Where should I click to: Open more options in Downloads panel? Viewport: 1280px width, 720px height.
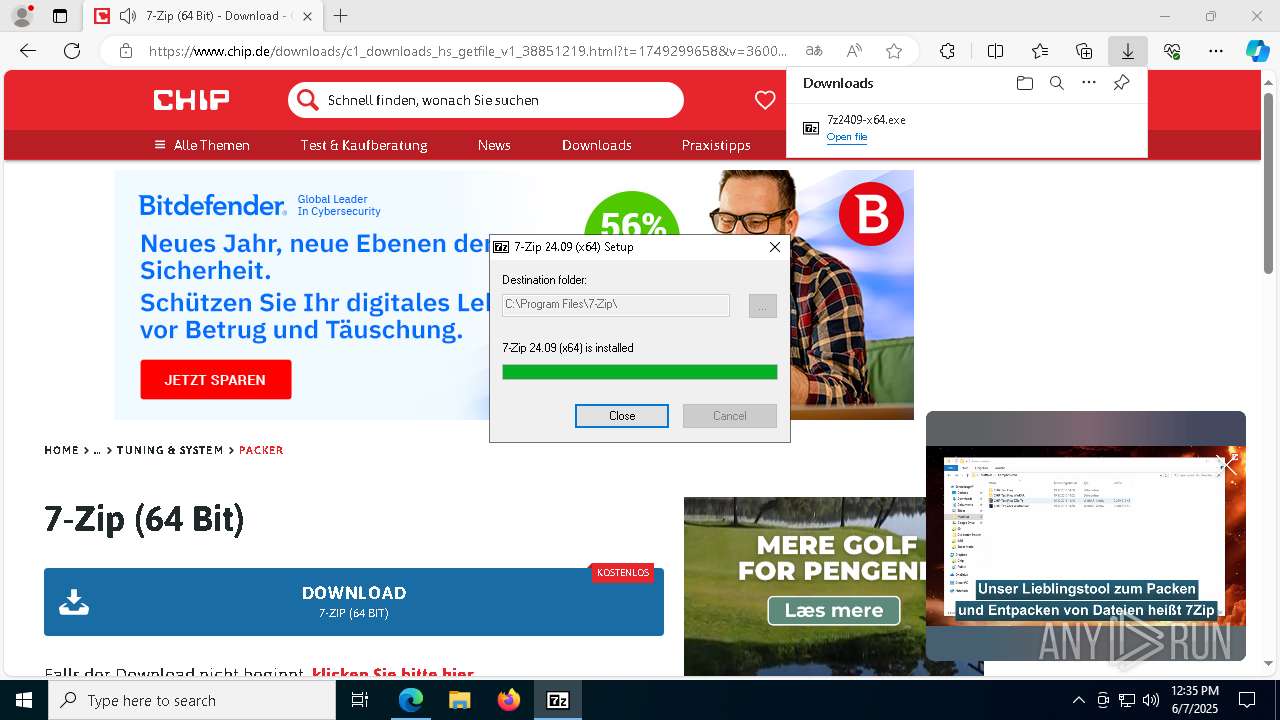[x=1089, y=83]
